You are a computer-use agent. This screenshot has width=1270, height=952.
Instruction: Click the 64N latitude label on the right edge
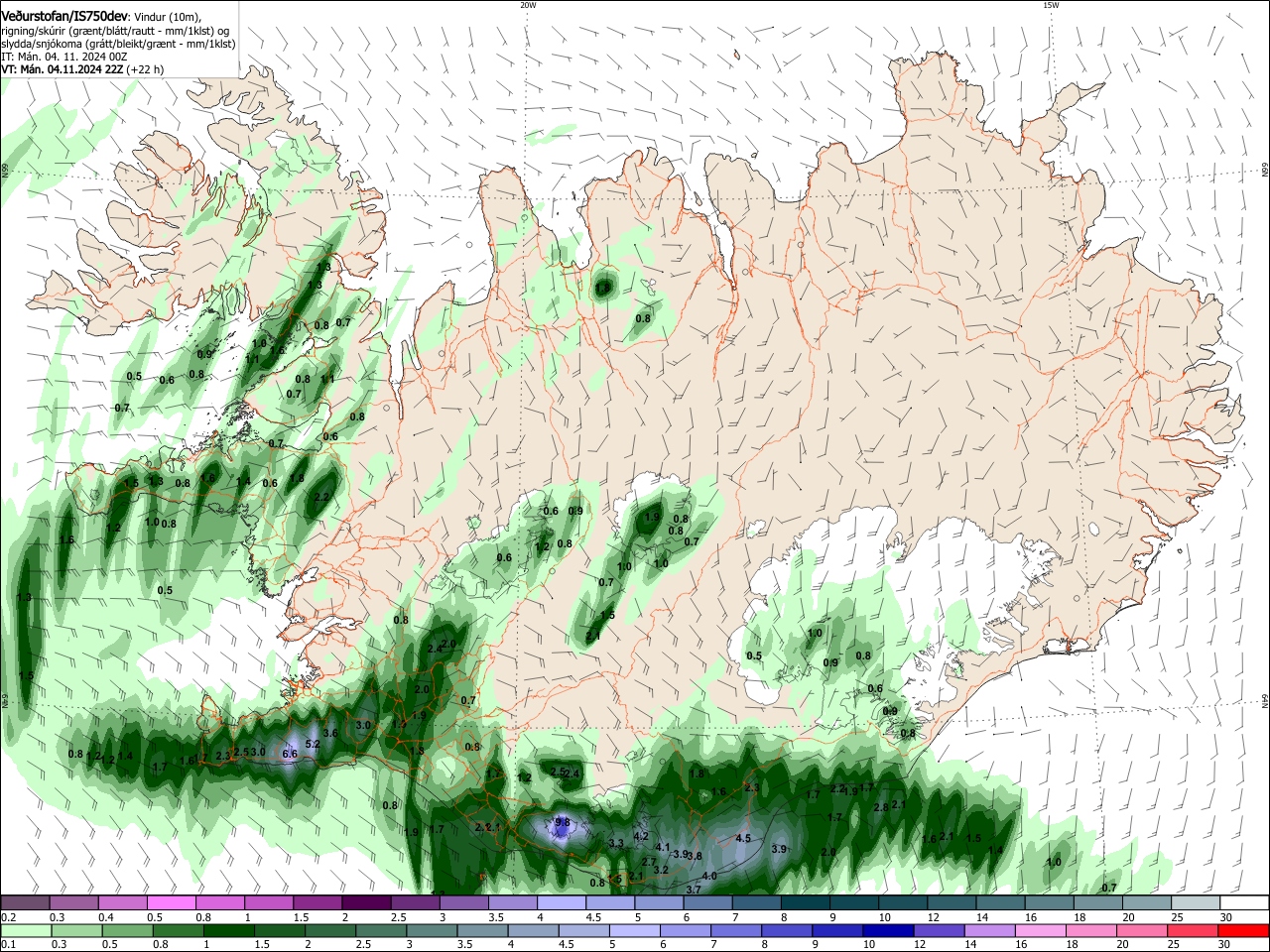point(1265,702)
